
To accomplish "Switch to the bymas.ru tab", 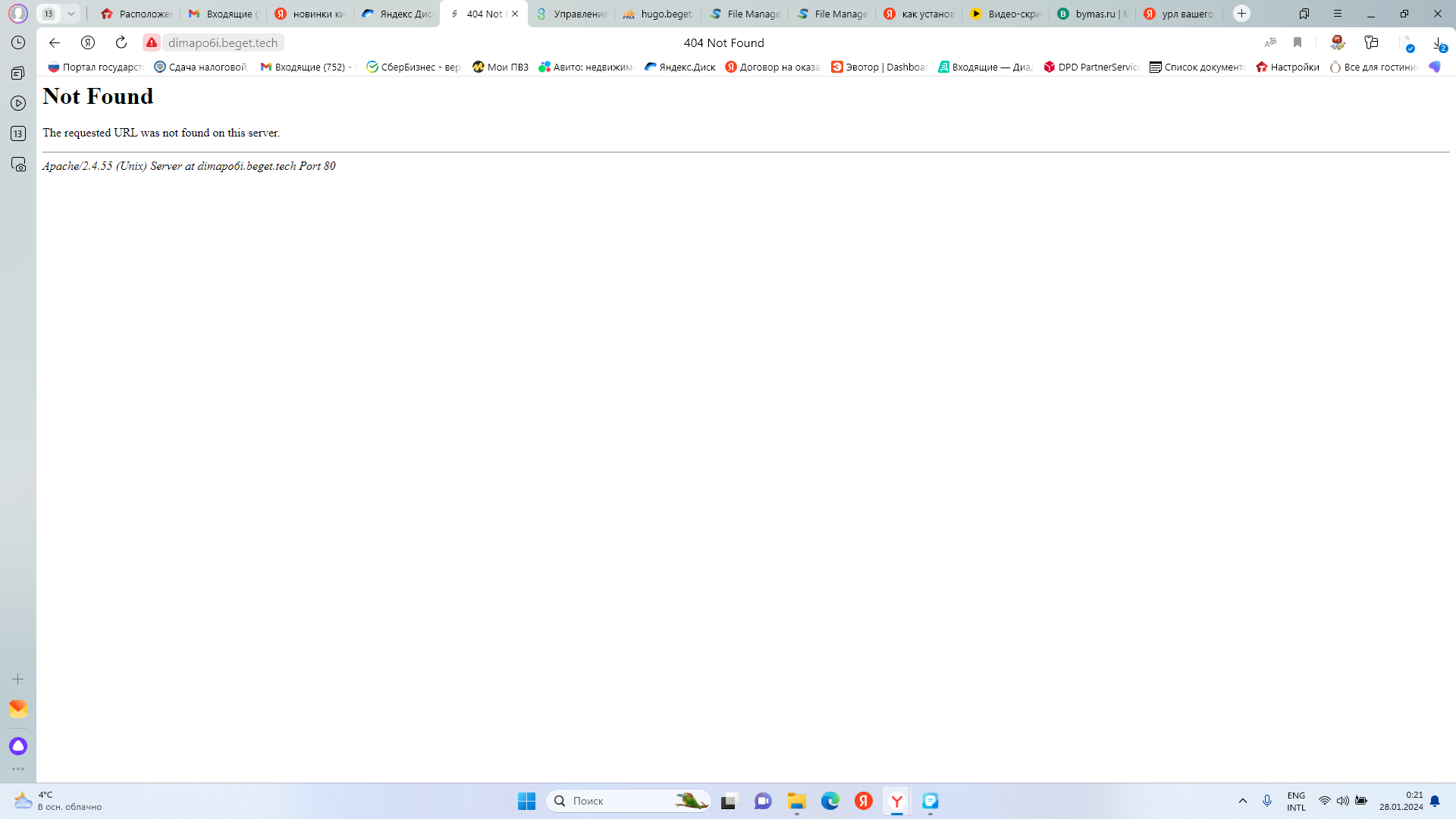I will pos(1093,14).
